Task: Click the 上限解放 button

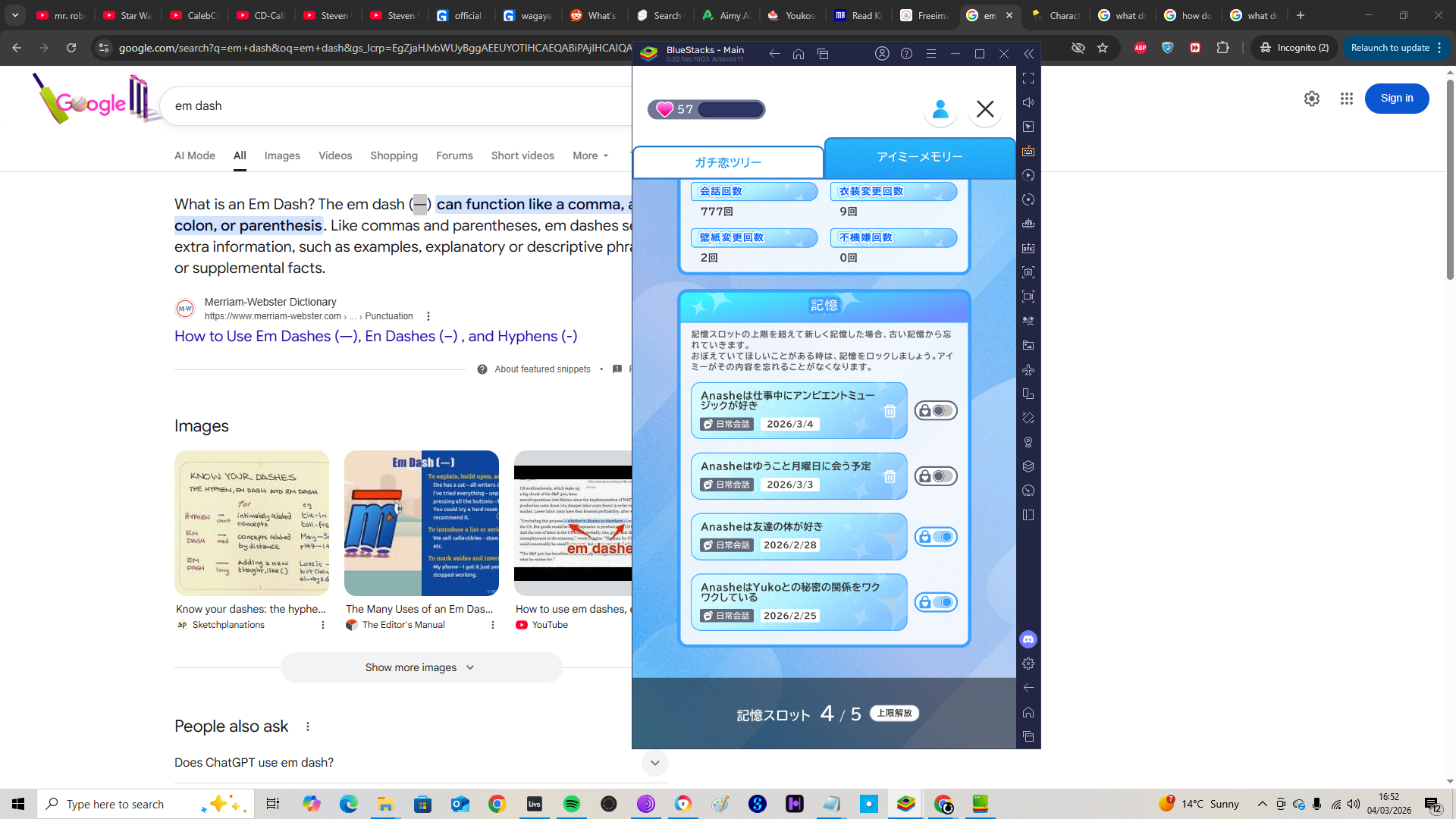Action: [895, 713]
